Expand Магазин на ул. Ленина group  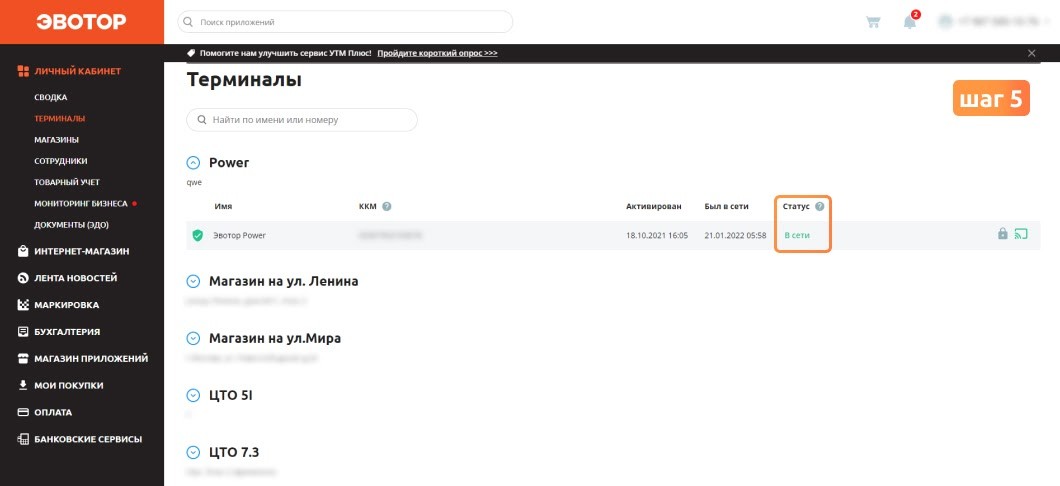pos(193,281)
